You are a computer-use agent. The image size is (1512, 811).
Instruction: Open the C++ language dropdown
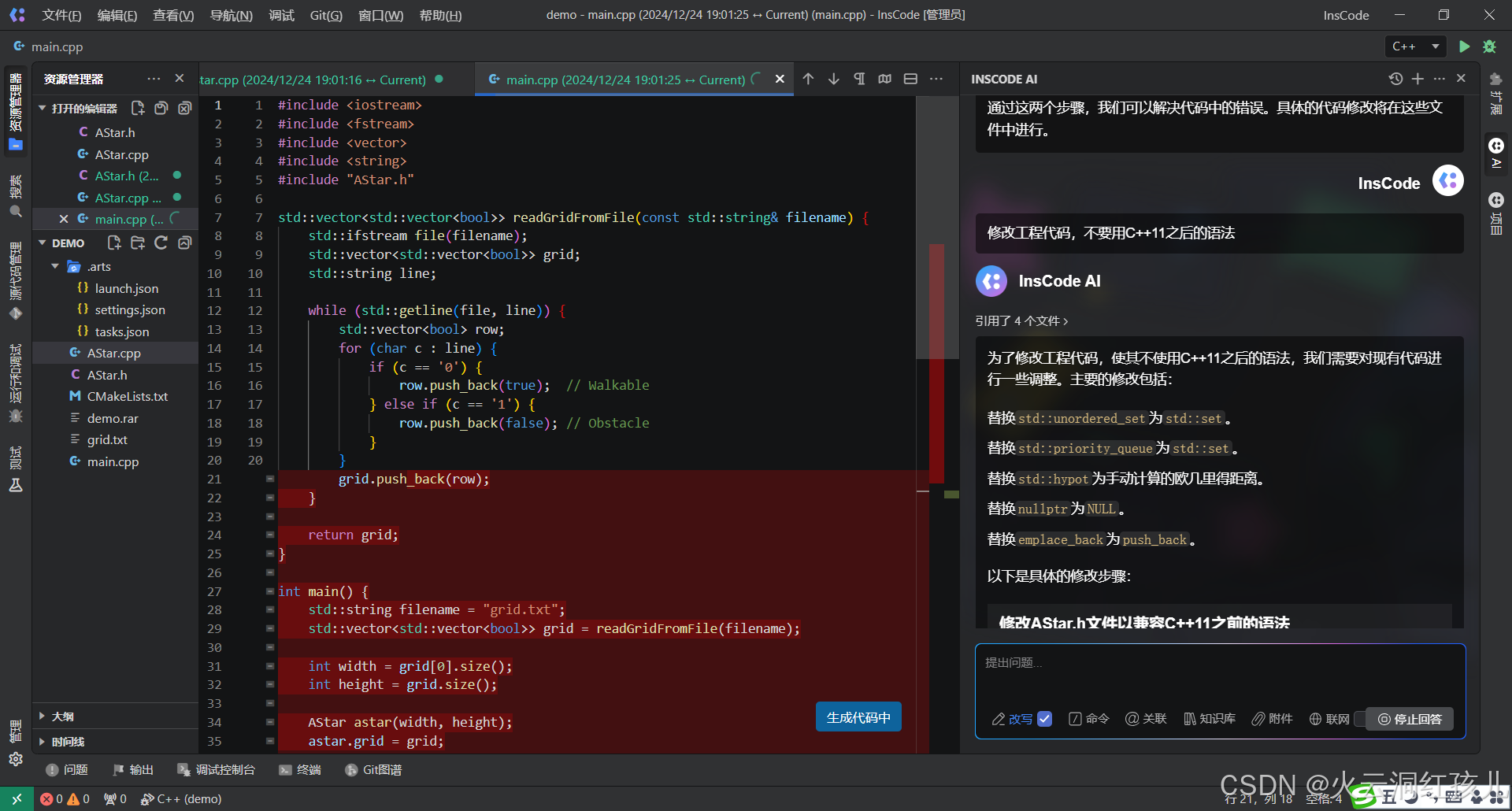[x=1416, y=46]
